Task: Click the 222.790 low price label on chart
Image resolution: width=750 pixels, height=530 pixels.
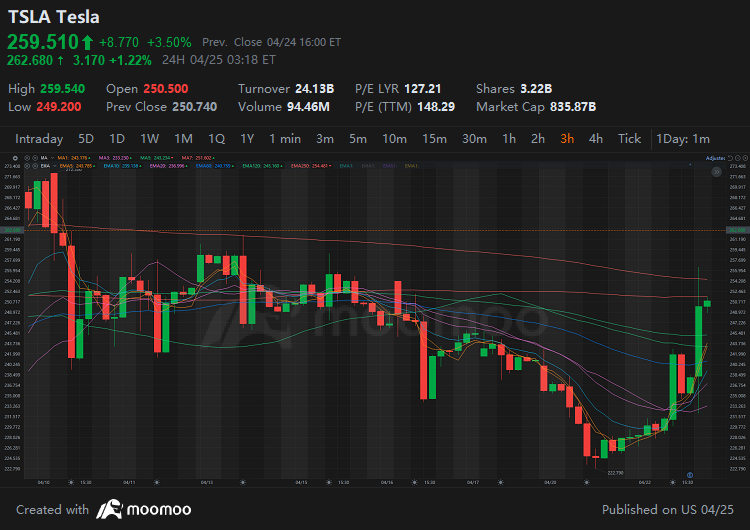Action: 616,473
